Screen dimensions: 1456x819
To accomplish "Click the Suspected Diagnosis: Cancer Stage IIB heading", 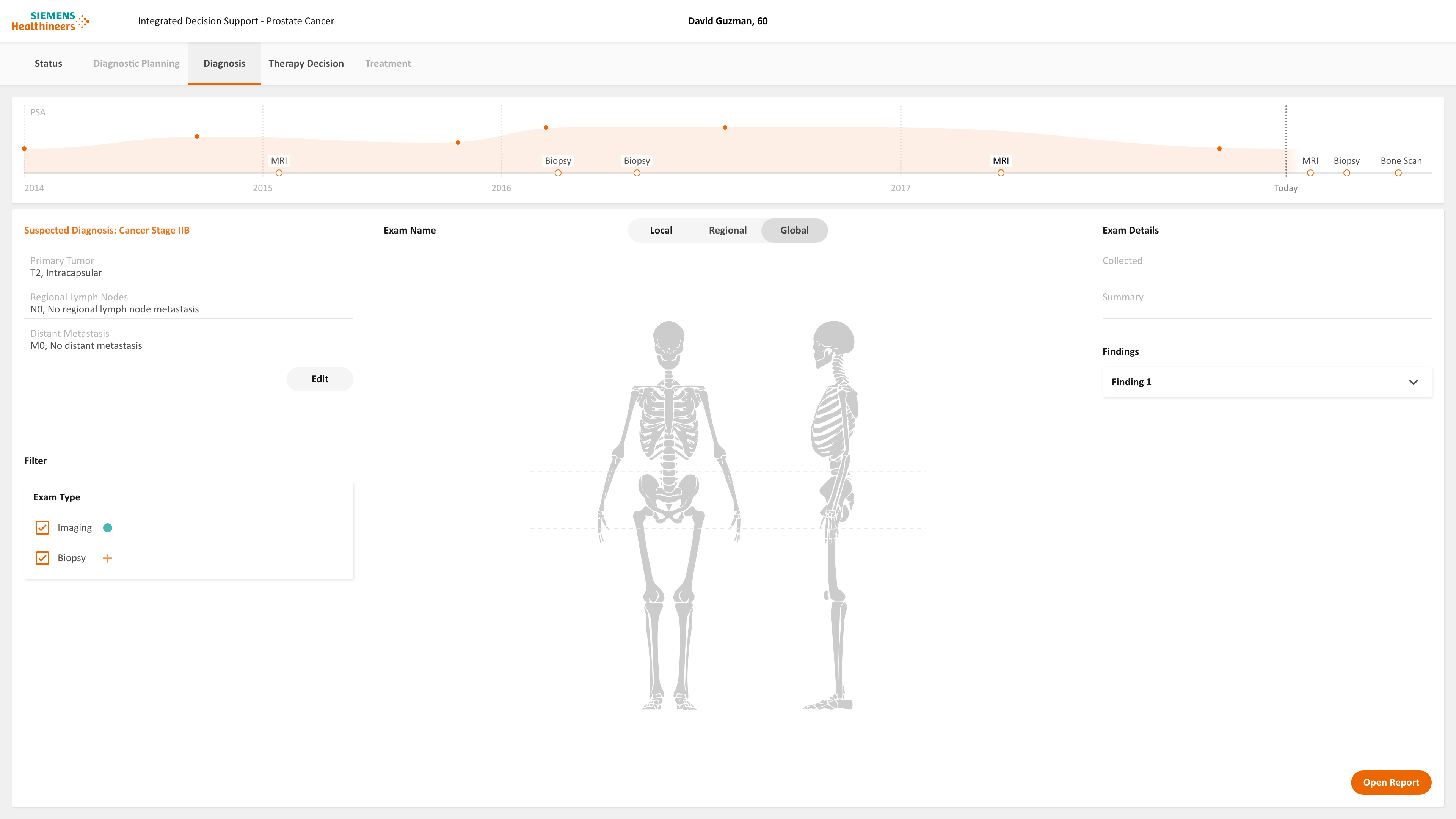I will pyautogui.click(x=107, y=230).
